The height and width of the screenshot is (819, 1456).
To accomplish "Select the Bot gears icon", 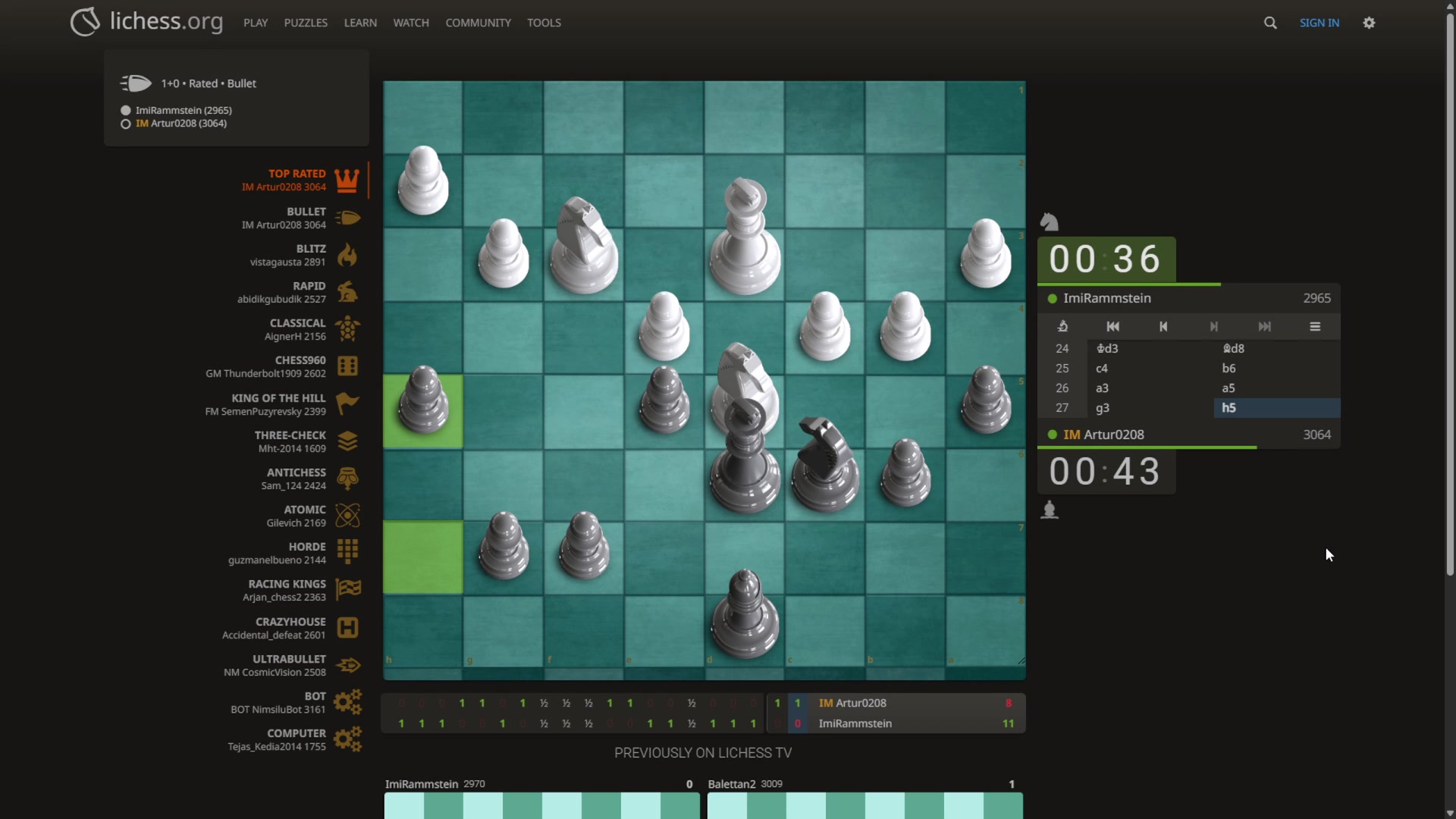I will pos(347,702).
